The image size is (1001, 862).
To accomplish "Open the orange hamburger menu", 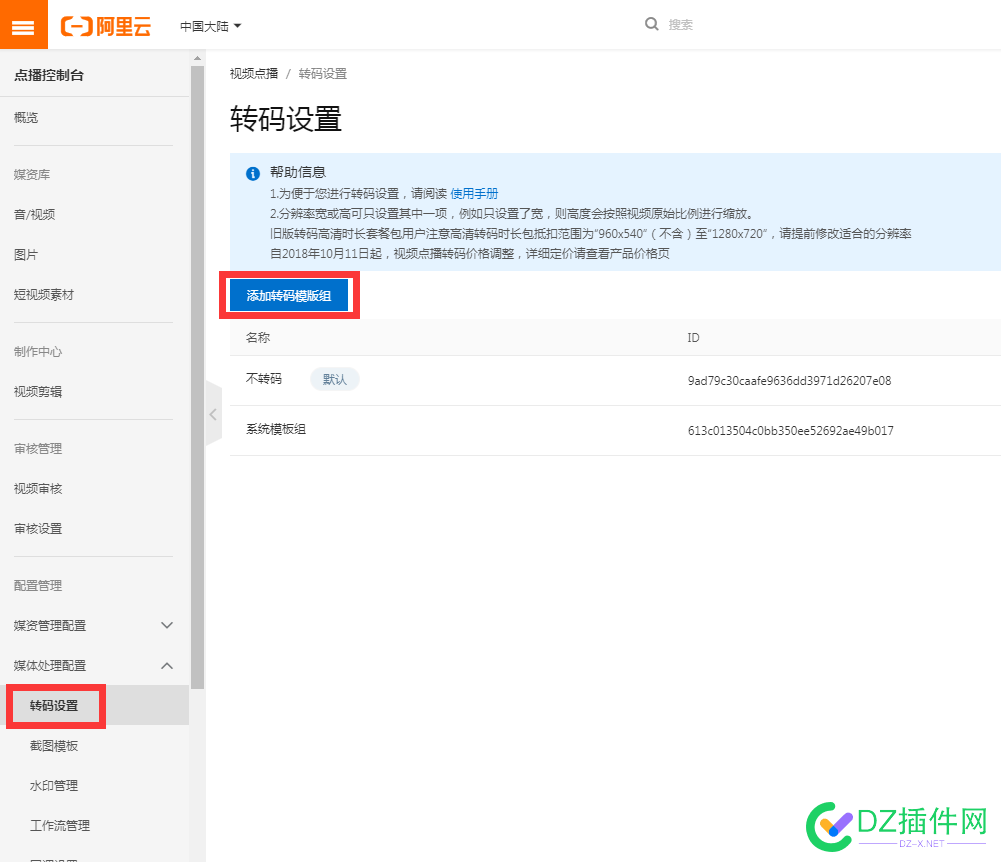I will [x=24, y=24].
